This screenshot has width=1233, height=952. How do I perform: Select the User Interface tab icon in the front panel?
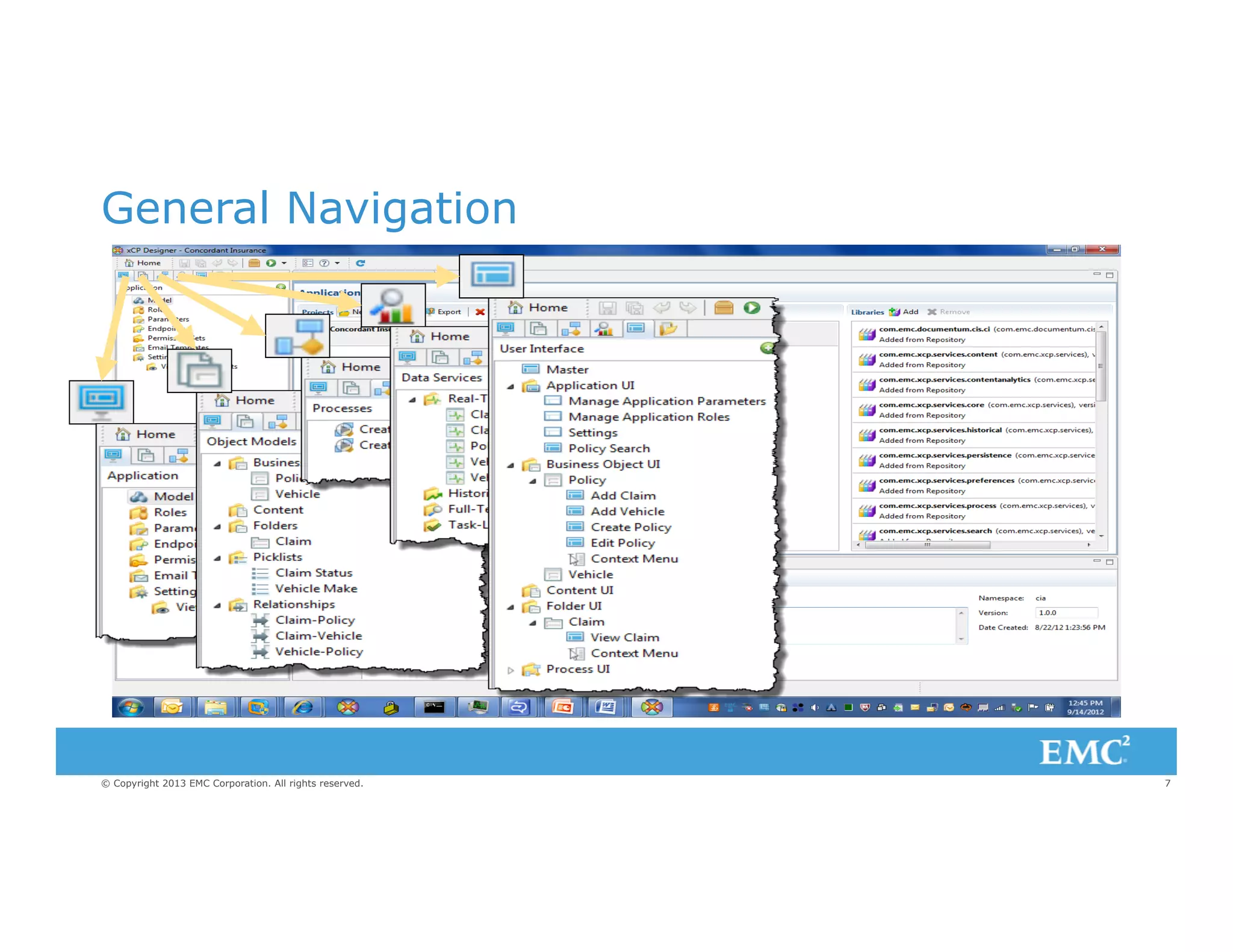pyautogui.click(x=636, y=329)
